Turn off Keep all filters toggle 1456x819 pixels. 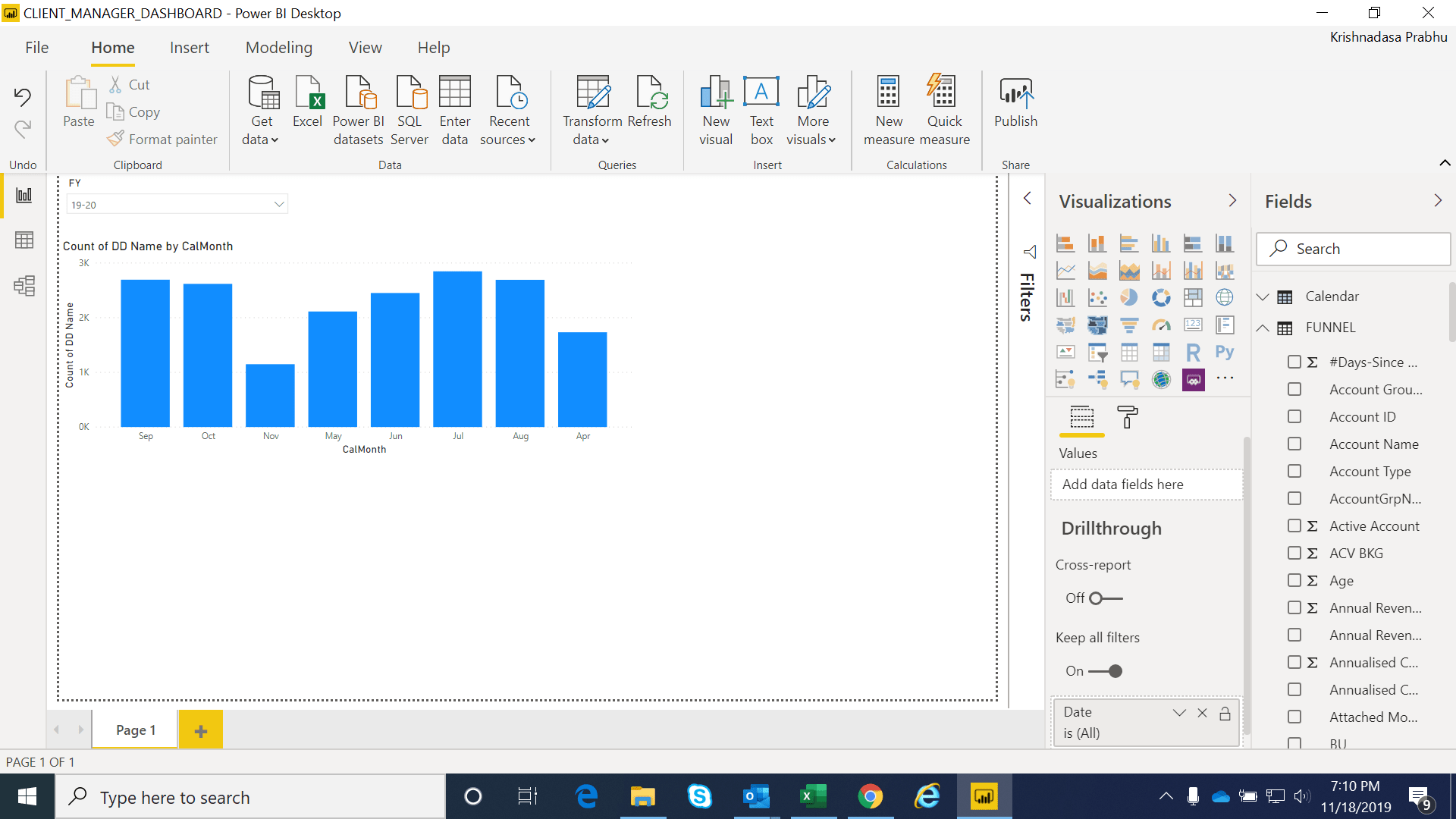tap(1106, 671)
